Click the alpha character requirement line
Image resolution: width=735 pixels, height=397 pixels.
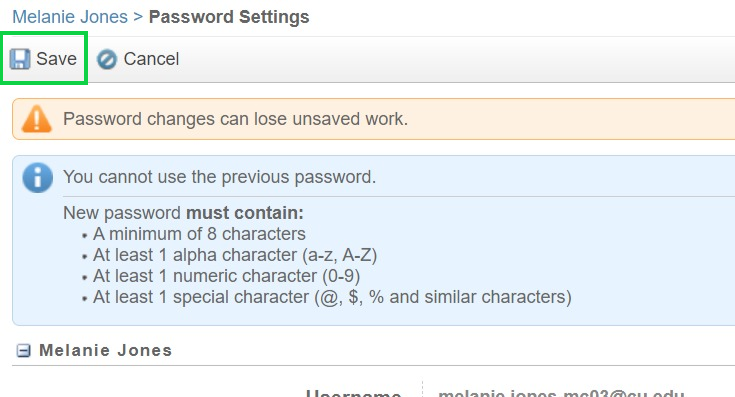pos(235,255)
